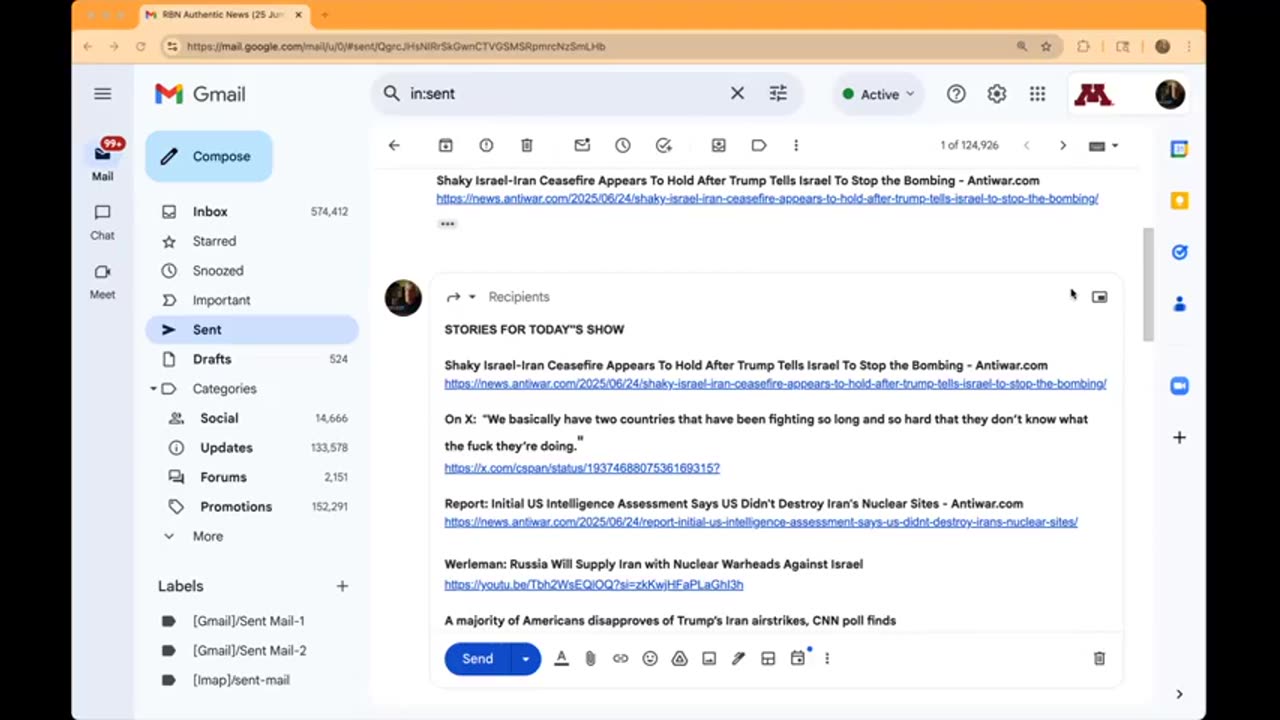Insert a photo in the reply
The image size is (1280, 720).
709,658
